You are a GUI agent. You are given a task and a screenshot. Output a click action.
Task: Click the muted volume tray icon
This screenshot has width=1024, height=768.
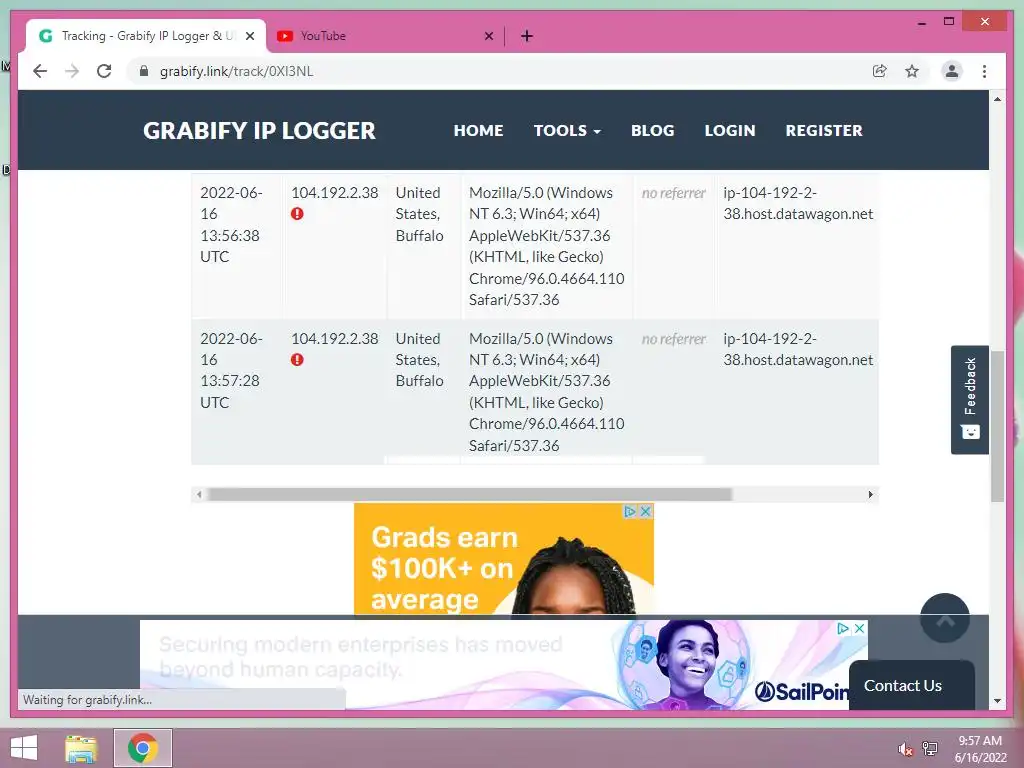point(905,749)
